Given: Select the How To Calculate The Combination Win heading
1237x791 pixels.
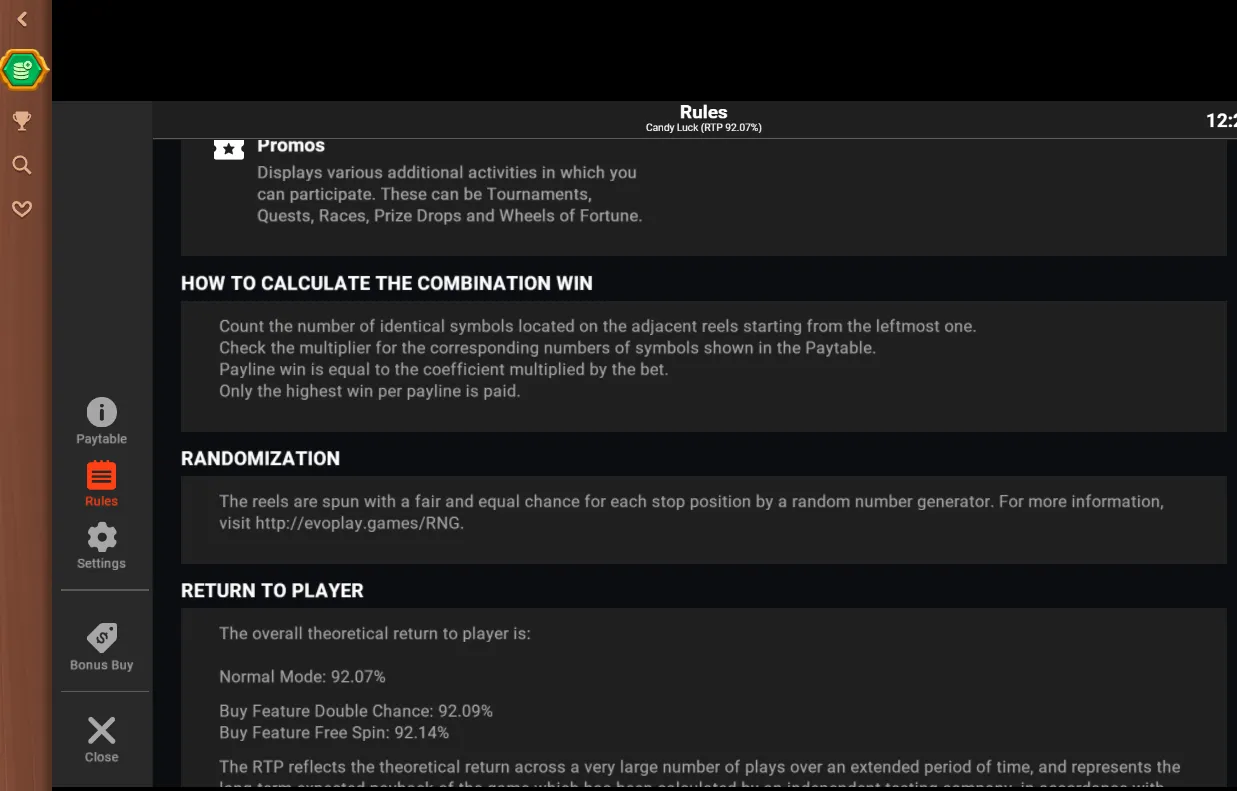Looking at the screenshot, I should [386, 283].
